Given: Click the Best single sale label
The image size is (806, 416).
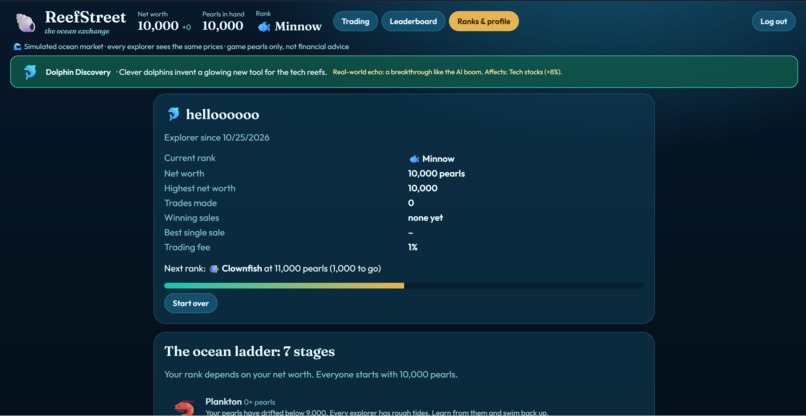Looking at the screenshot, I should (x=194, y=232).
